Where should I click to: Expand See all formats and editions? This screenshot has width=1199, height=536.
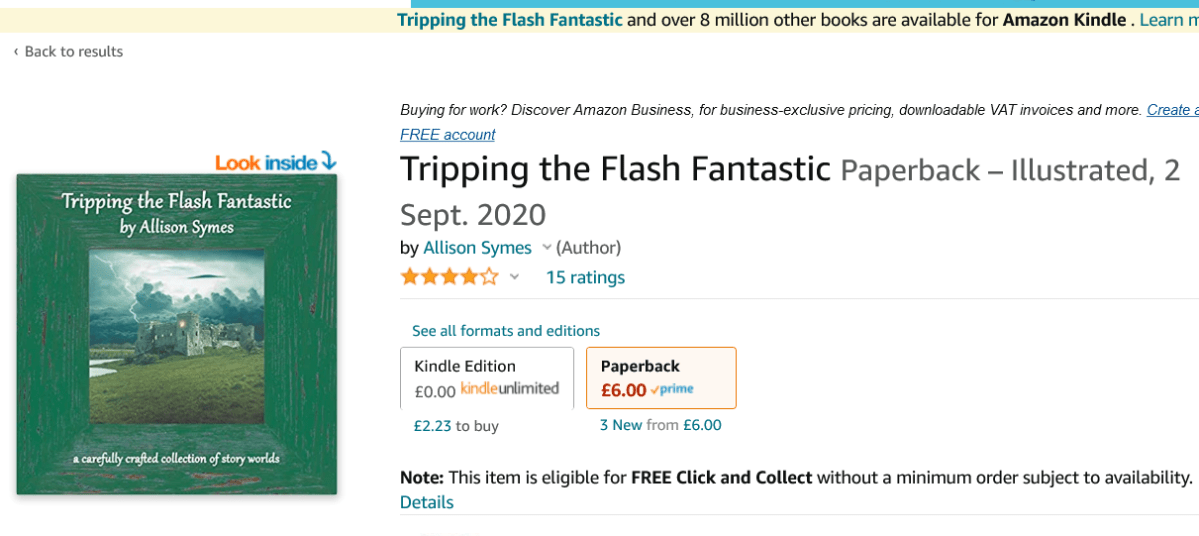(x=505, y=331)
